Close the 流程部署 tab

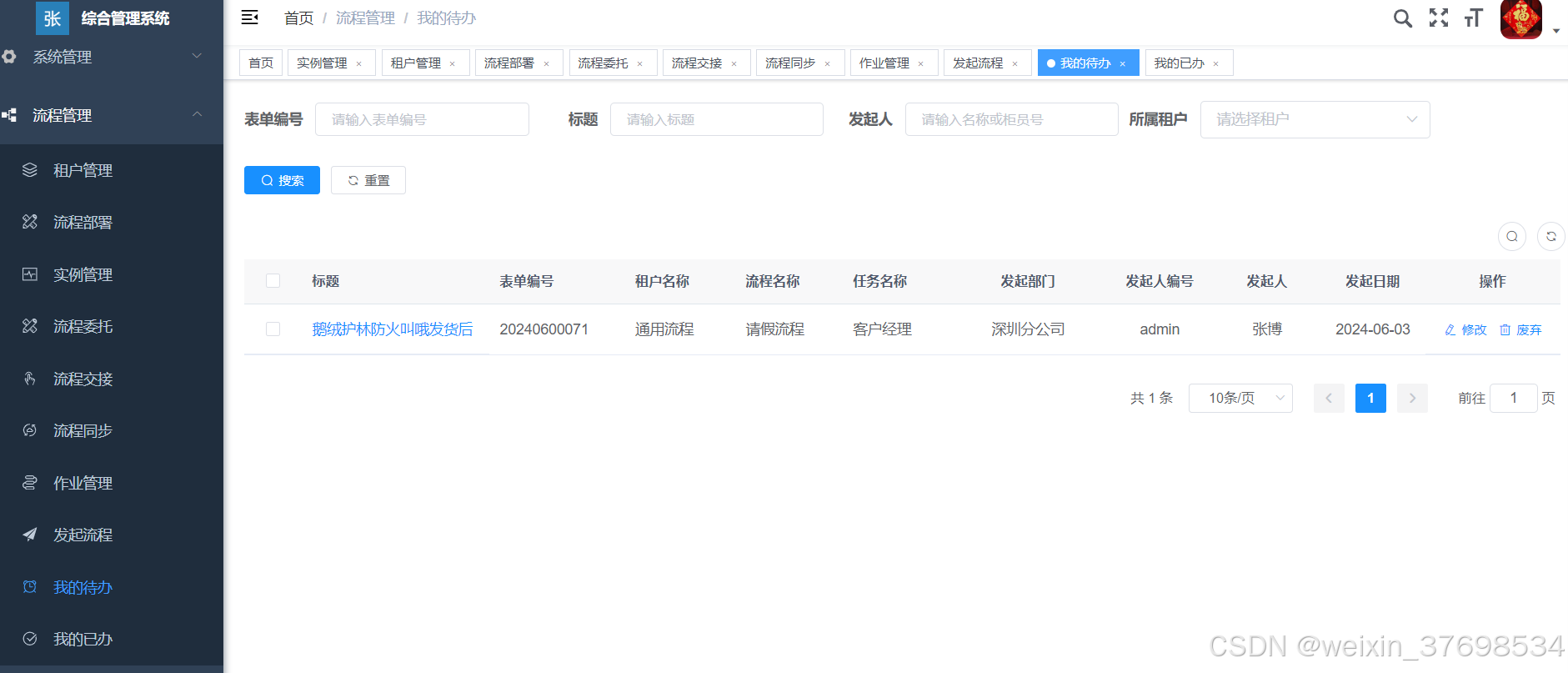coord(547,63)
